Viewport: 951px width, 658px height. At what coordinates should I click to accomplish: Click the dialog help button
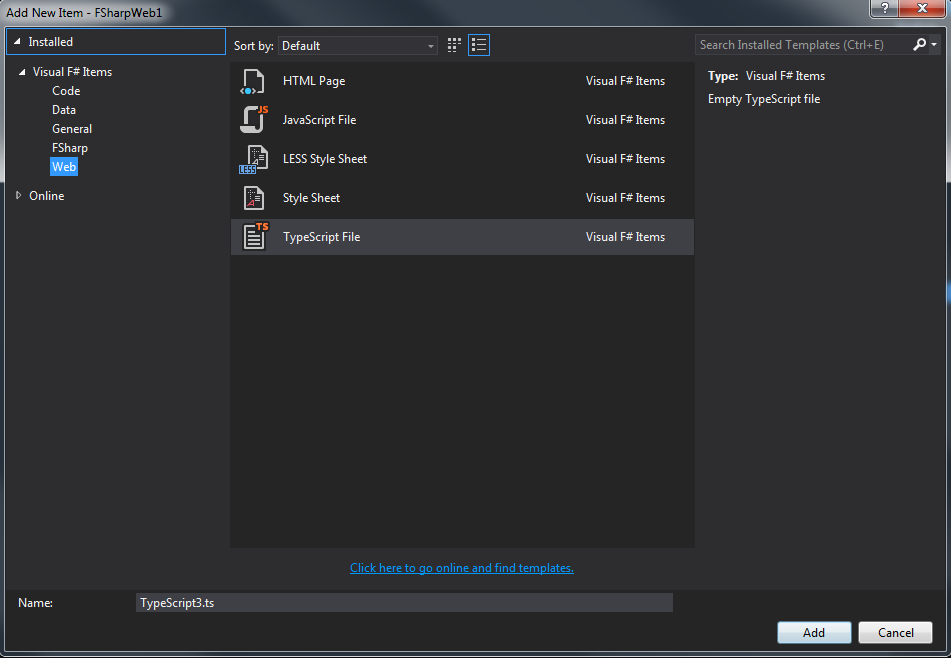(x=885, y=9)
